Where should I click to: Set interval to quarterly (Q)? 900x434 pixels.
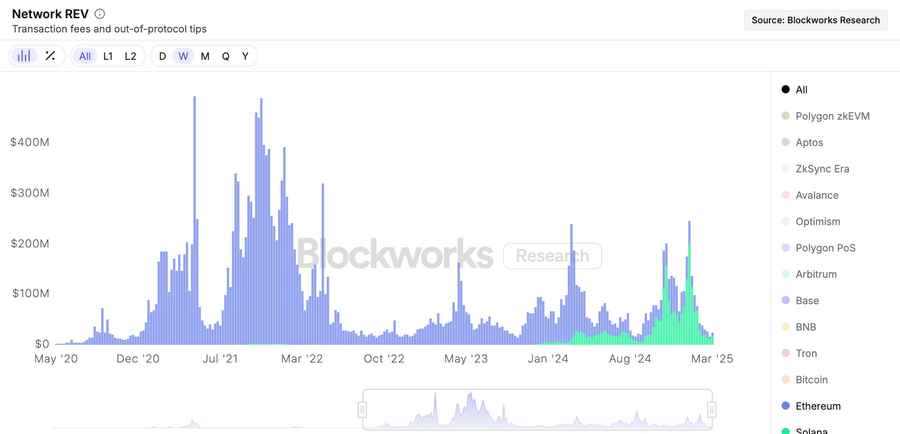click(226, 56)
